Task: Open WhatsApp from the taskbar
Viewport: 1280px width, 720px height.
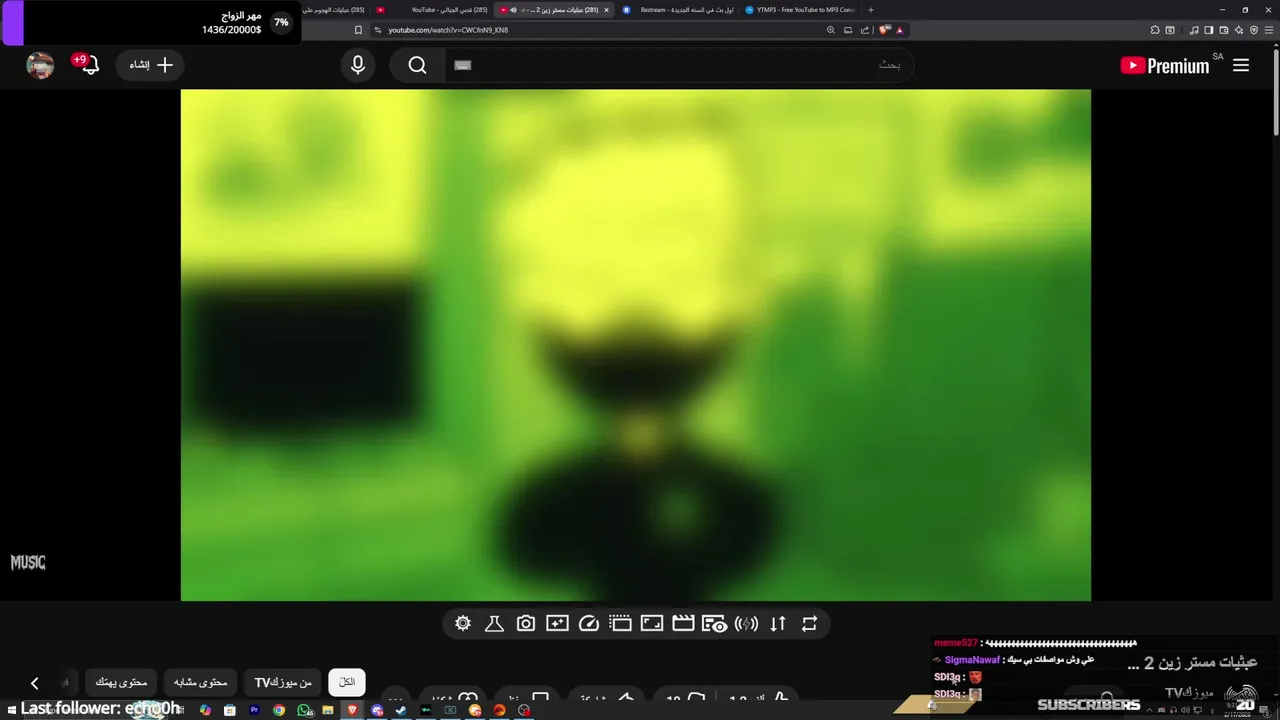Action: [304, 710]
